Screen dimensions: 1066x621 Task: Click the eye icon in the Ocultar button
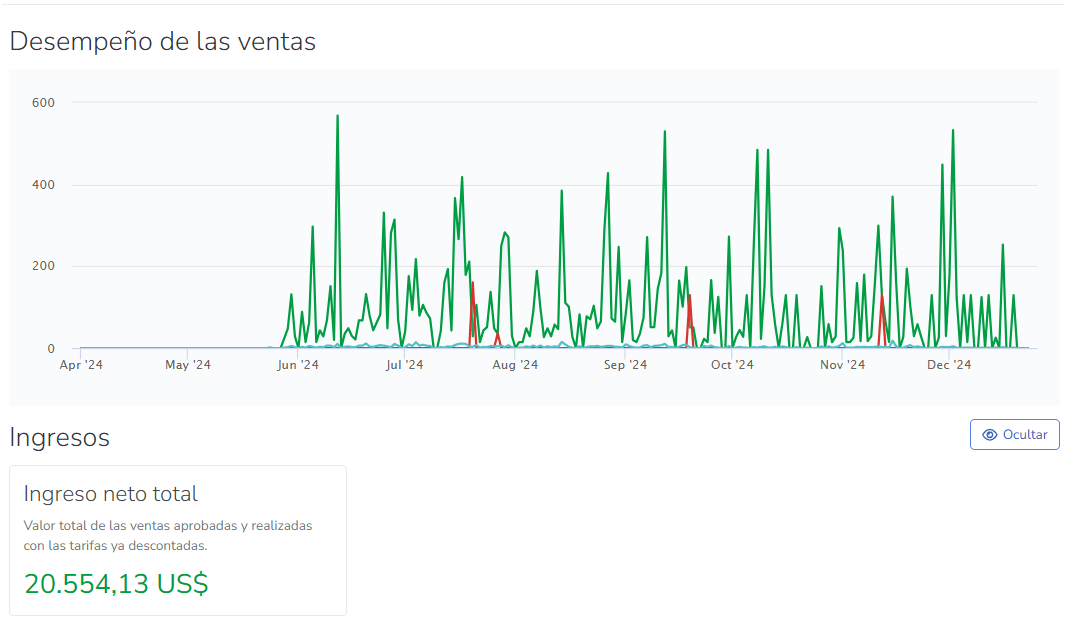coord(990,435)
